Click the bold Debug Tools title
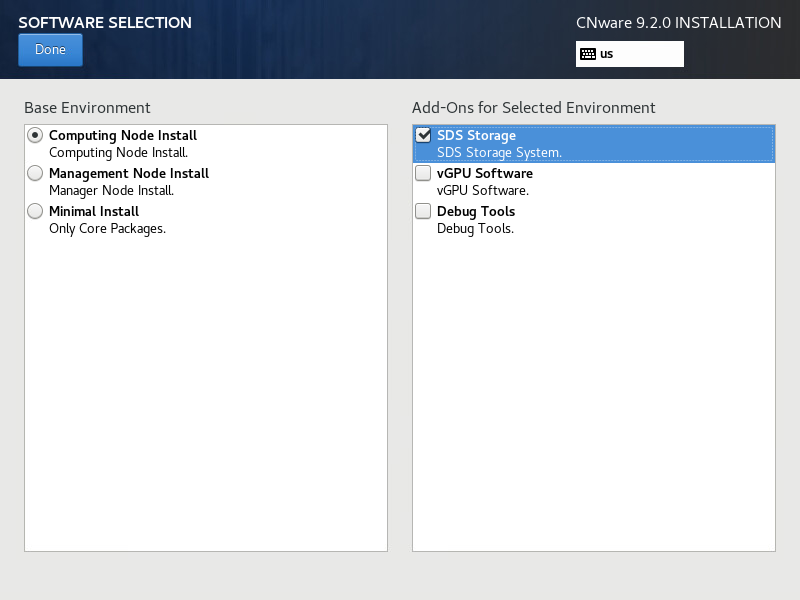 pos(476,211)
